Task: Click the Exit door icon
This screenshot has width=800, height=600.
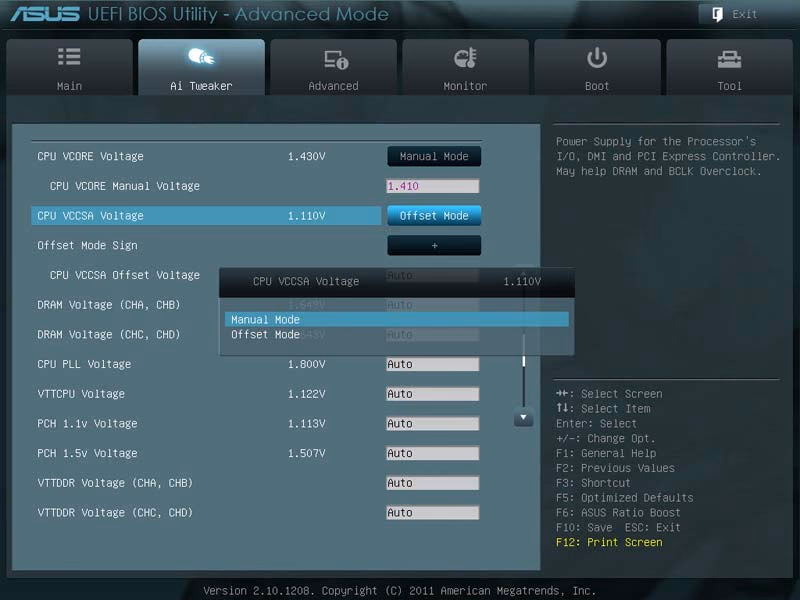Action: (x=717, y=14)
